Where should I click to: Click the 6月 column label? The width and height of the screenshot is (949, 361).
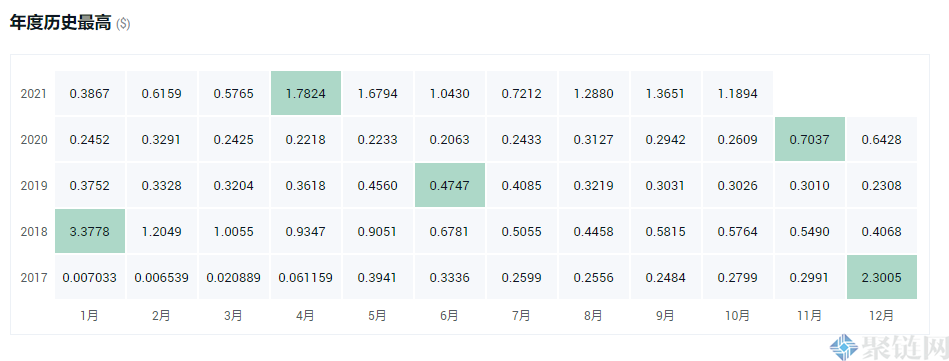point(450,316)
